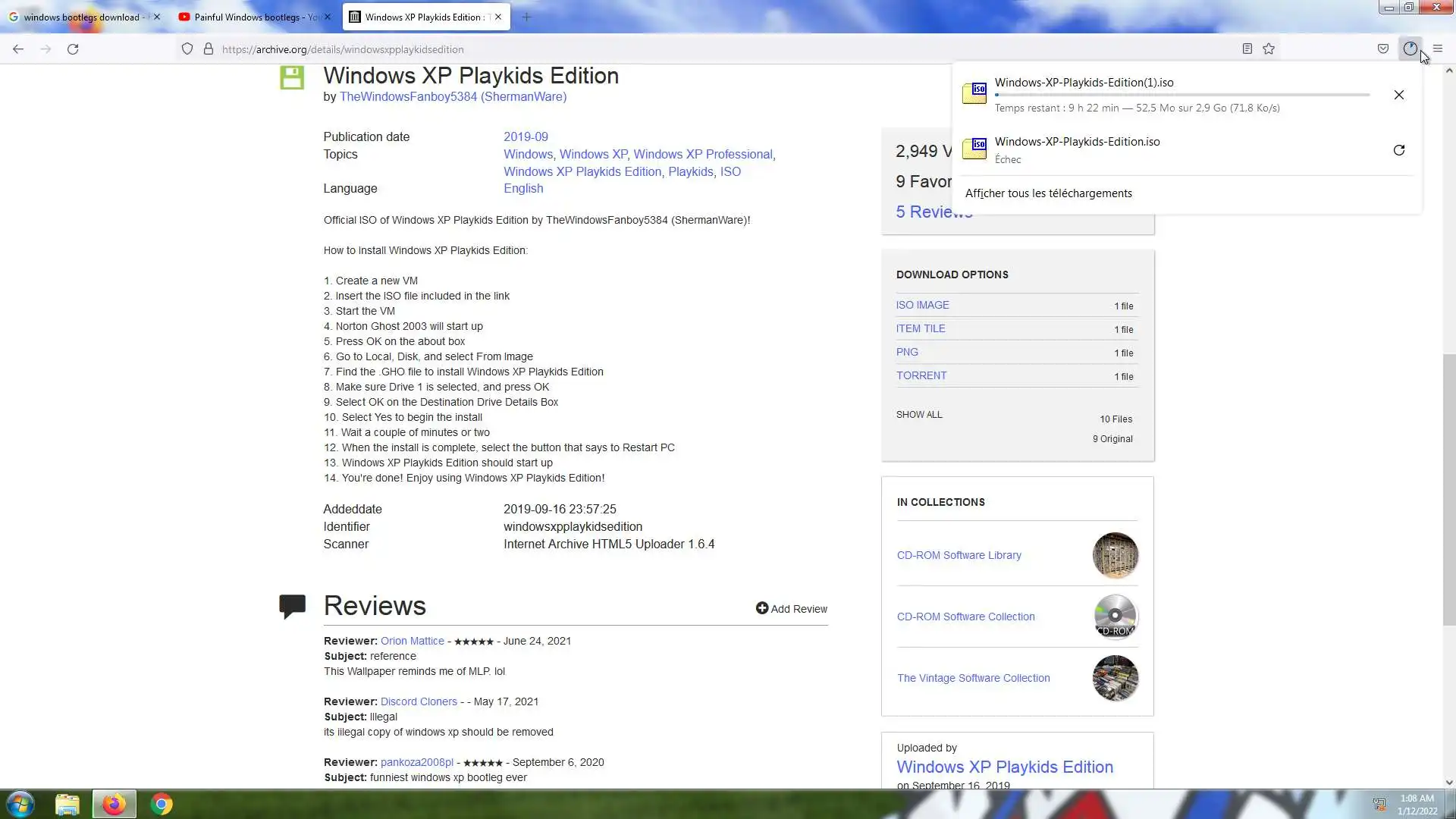
Task: Switch to windows bootlegs download Google tab
Action: coord(80,17)
